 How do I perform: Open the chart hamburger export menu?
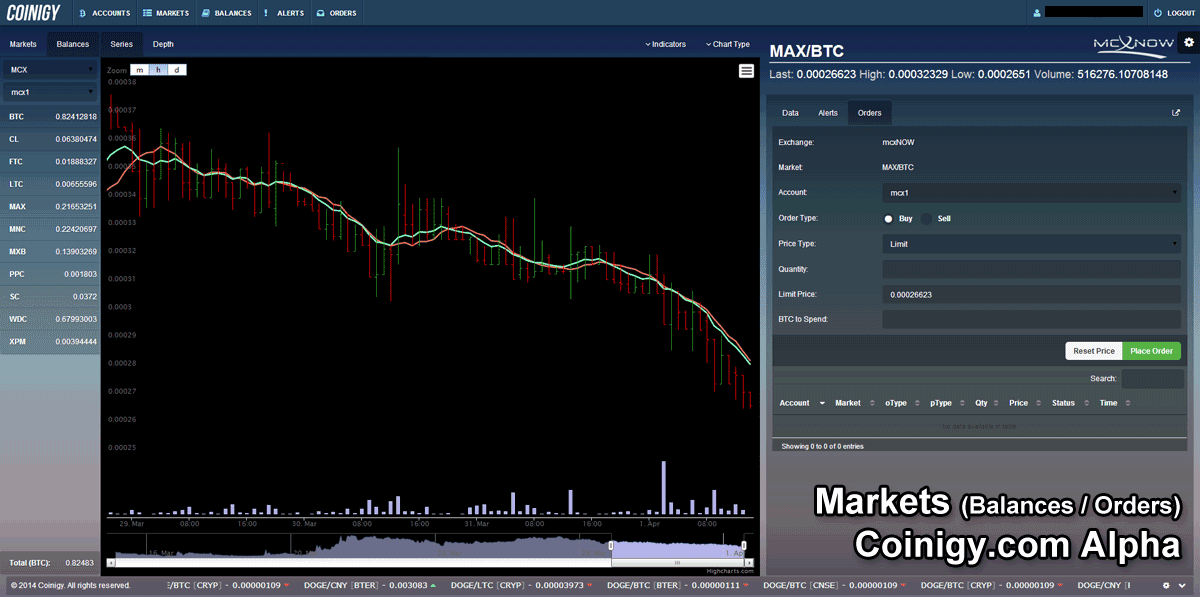[746, 71]
